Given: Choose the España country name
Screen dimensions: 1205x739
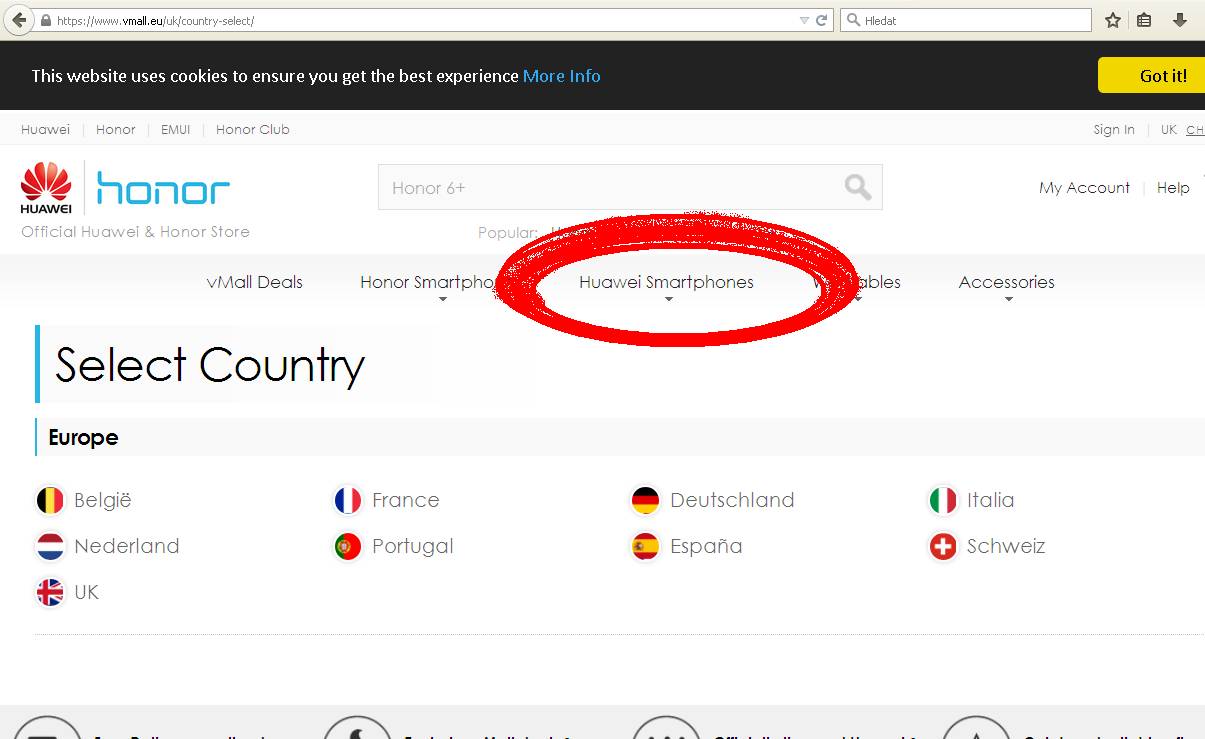Looking at the screenshot, I should (x=706, y=547).
